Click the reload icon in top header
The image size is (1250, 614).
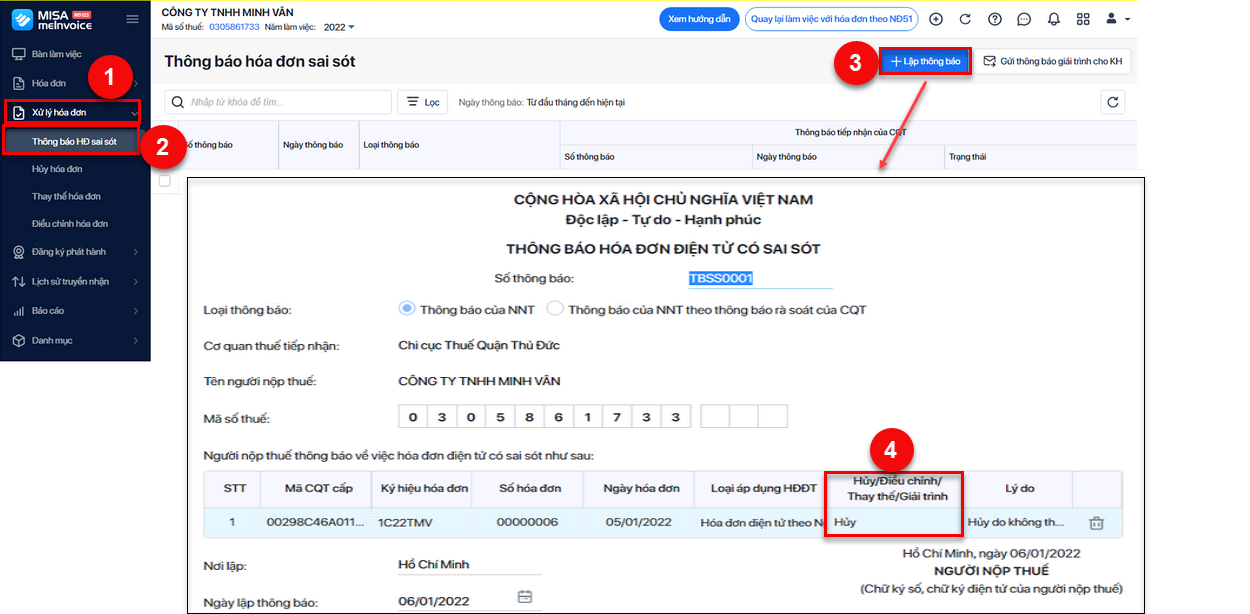965,19
